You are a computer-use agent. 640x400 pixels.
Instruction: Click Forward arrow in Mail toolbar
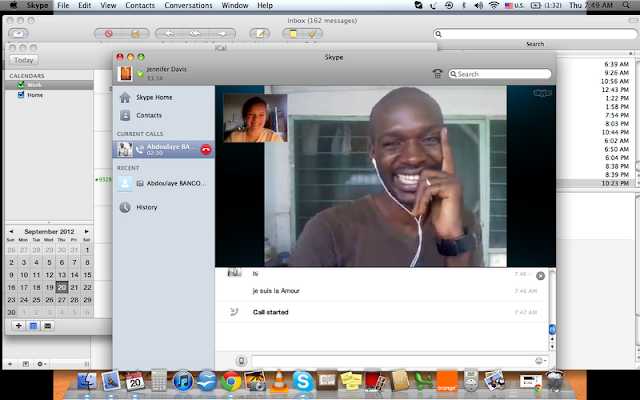coord(222,33)
